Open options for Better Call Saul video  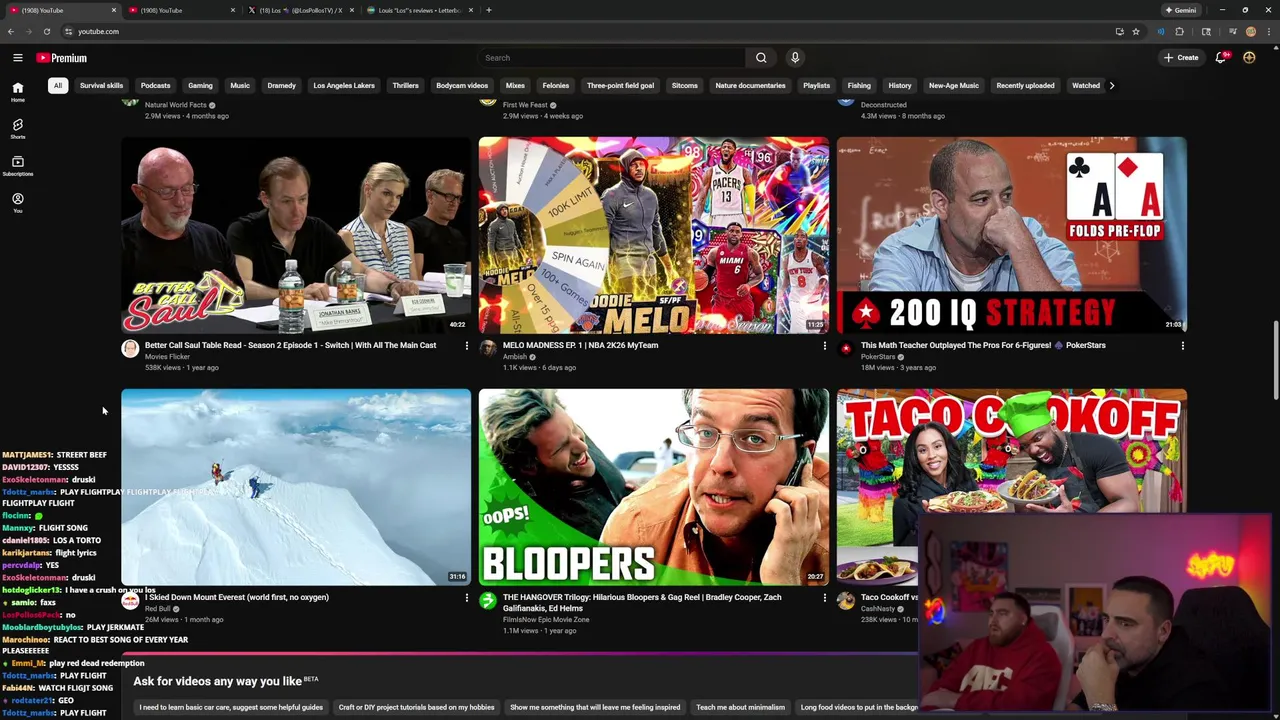click(x=466, y=346)
